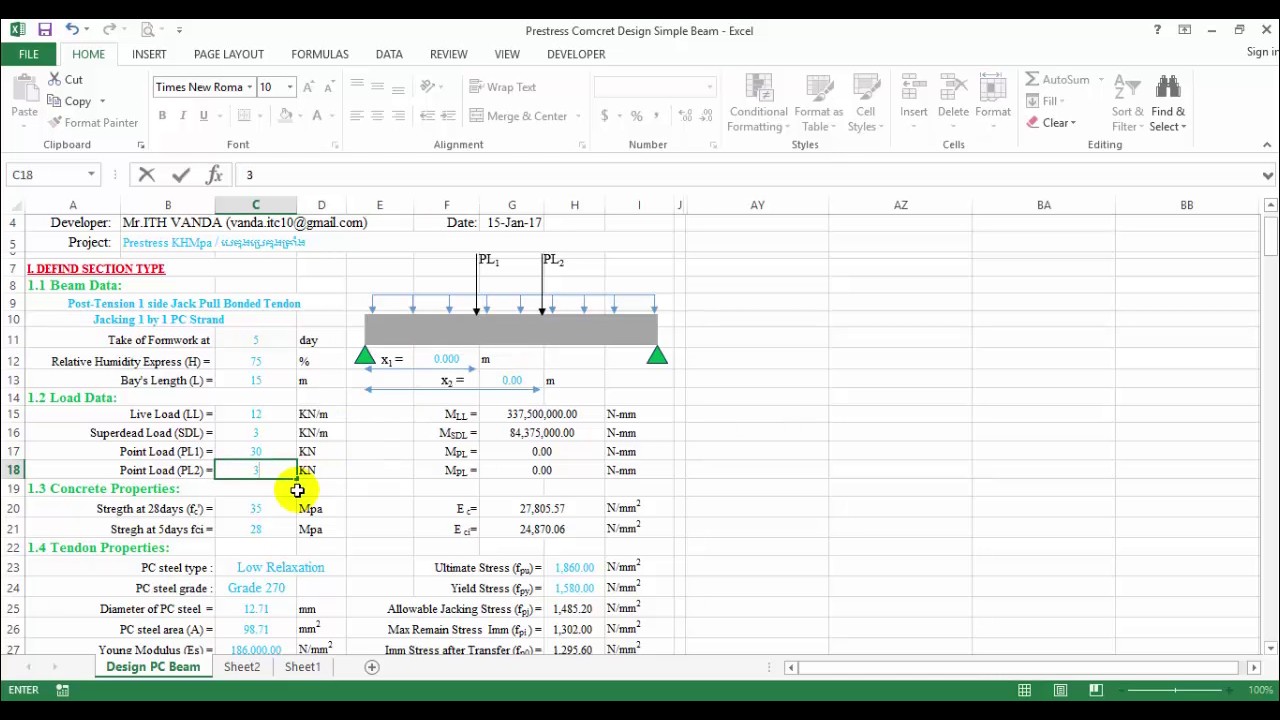This screenshot has height=720, width=1280.
Task: Toggle bold formatting
Action: pyautogui.click(x=162, y=116)
